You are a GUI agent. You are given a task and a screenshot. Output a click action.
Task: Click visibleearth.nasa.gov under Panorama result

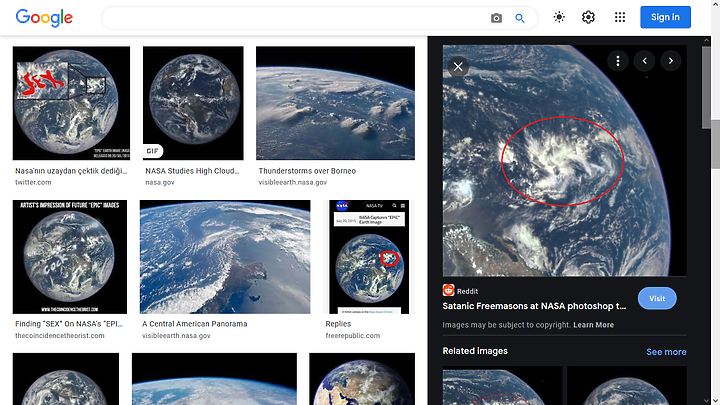tap(176, 336)
